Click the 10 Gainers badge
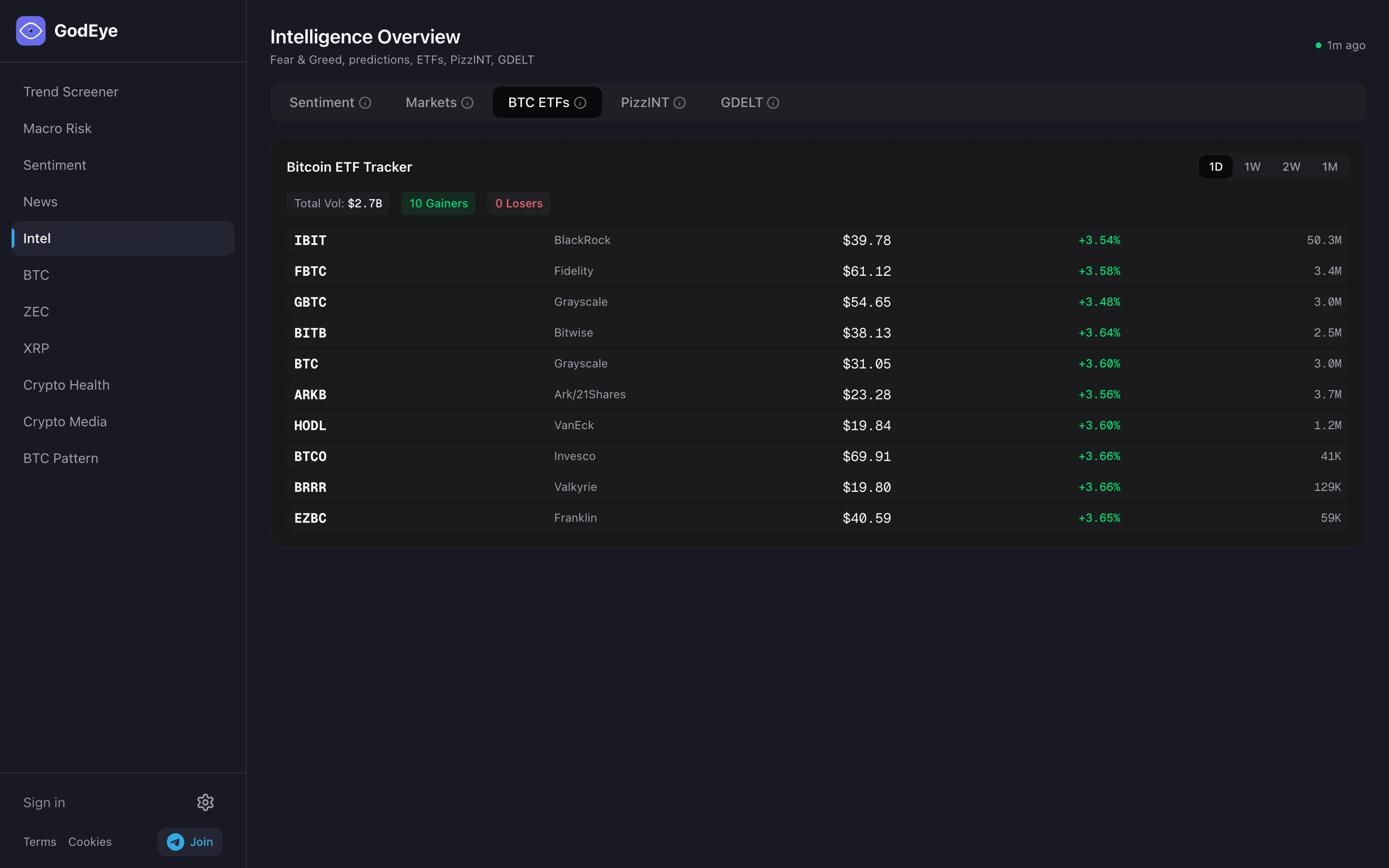1389x868 pixels. [x=438, y=203]
